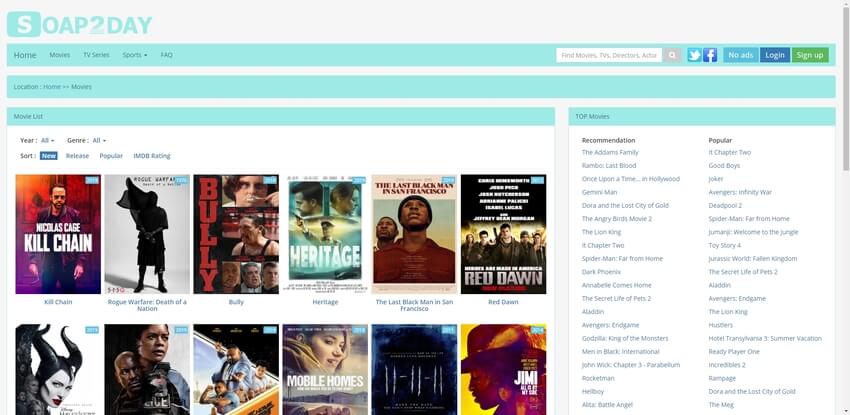
Task: Open Joker popular link
Action: click(716, 179)
